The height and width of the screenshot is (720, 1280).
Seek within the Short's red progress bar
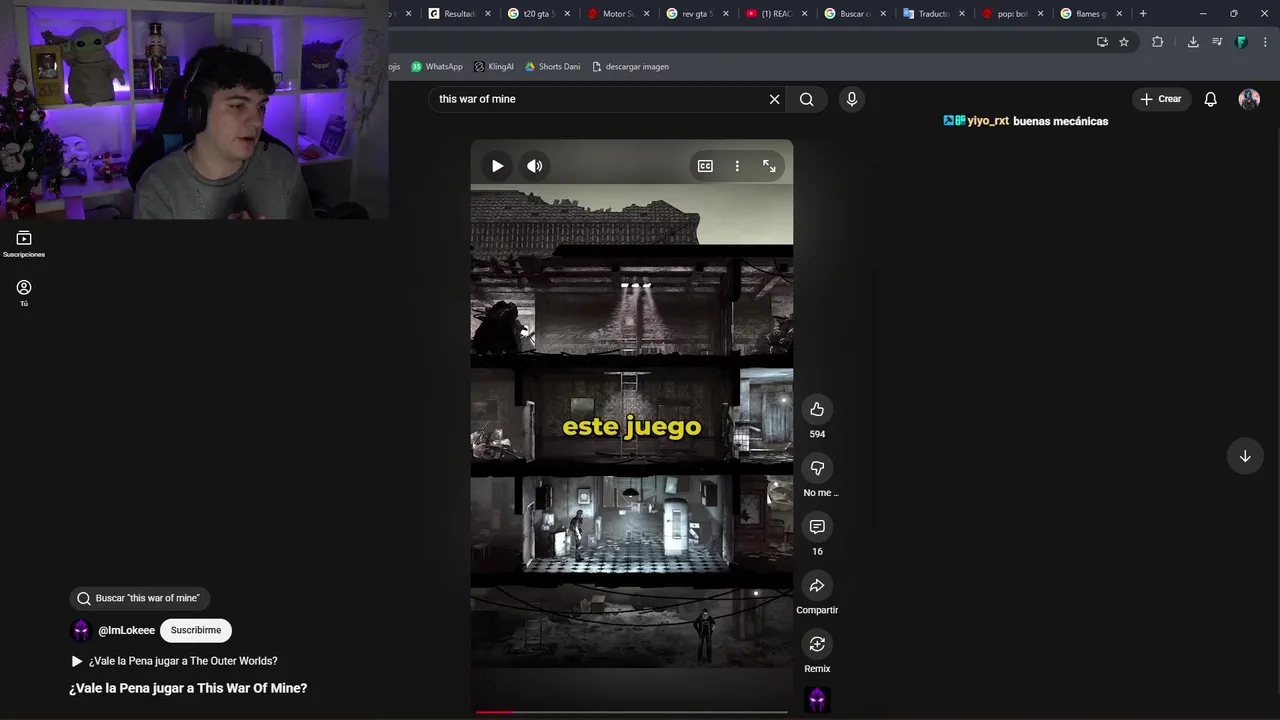click(632, 712)
